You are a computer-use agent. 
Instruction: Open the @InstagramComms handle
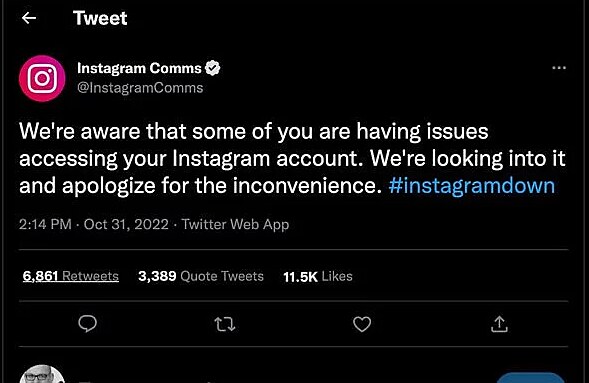pos(140,88)
